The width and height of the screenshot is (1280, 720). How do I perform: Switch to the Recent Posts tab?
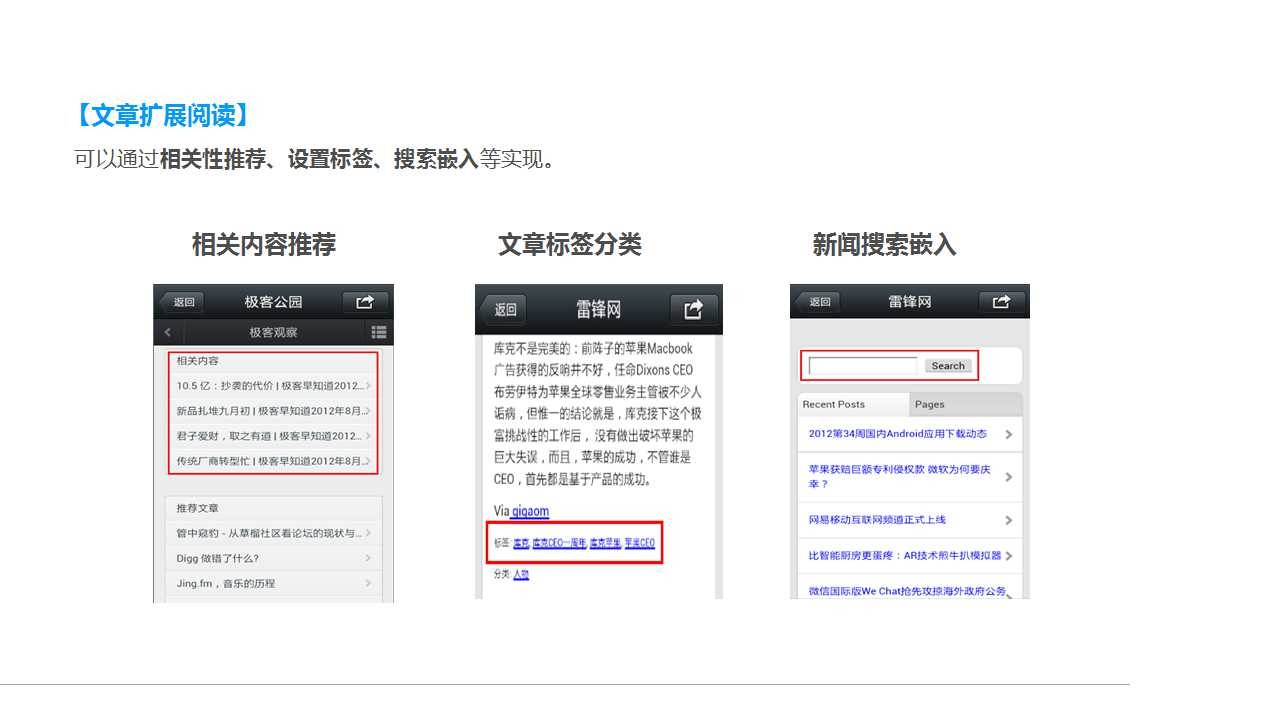pos(854,404)
